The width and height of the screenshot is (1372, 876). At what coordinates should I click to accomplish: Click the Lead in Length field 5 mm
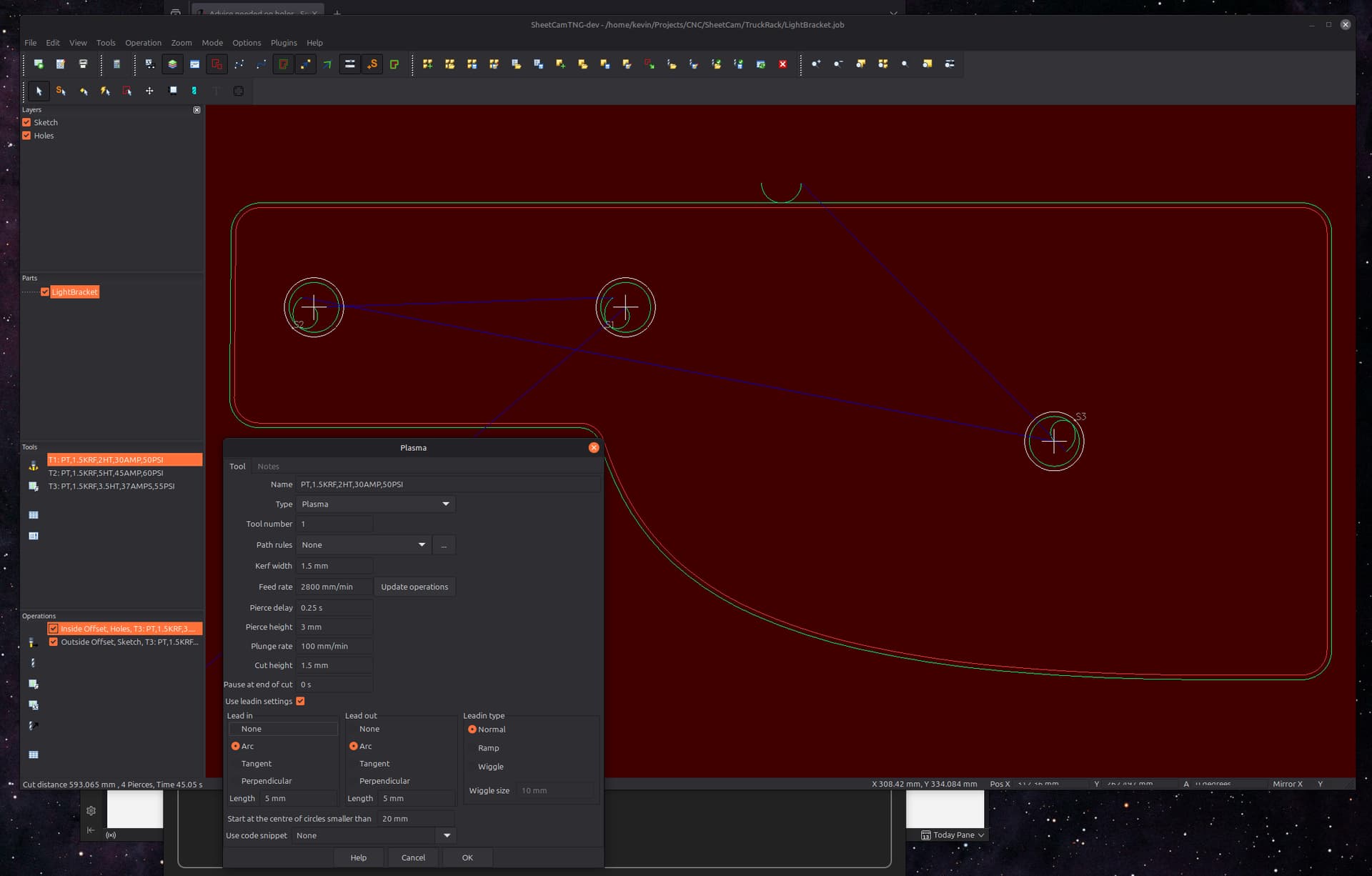point(299,798)
